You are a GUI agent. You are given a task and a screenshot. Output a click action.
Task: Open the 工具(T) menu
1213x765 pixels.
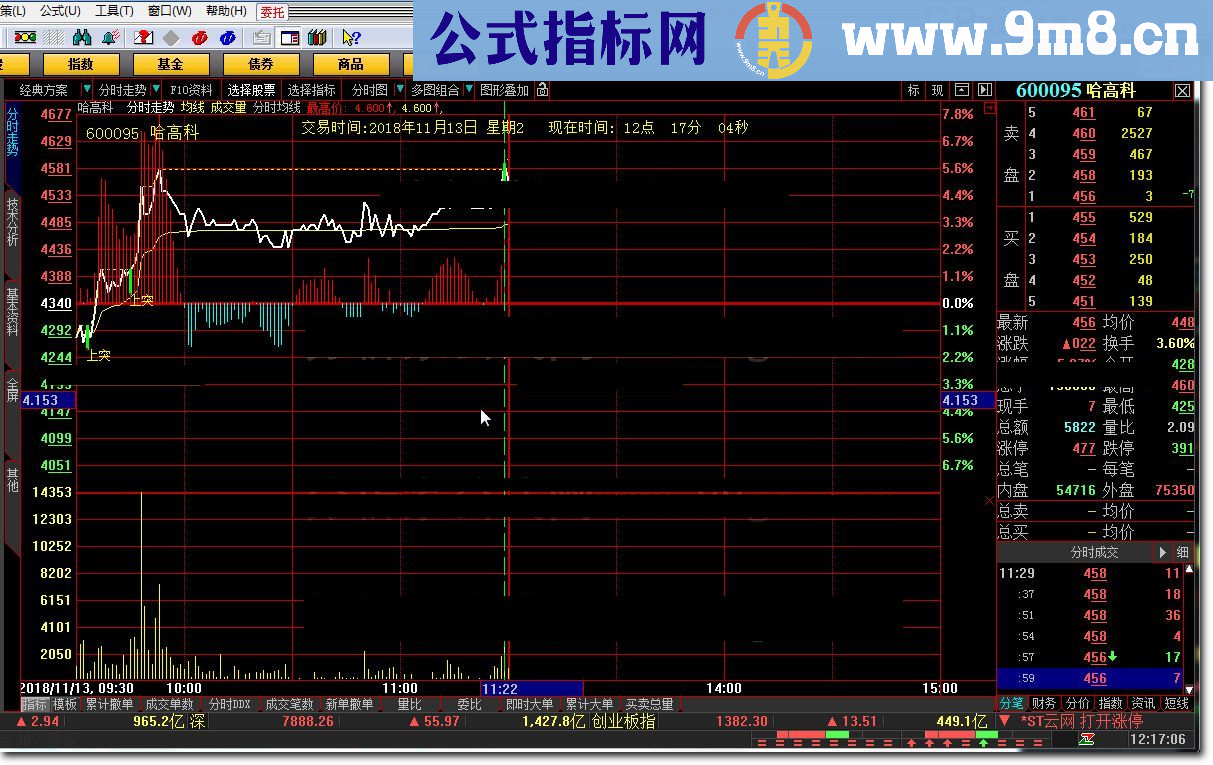pyautogui.click(x=114, y=11)
